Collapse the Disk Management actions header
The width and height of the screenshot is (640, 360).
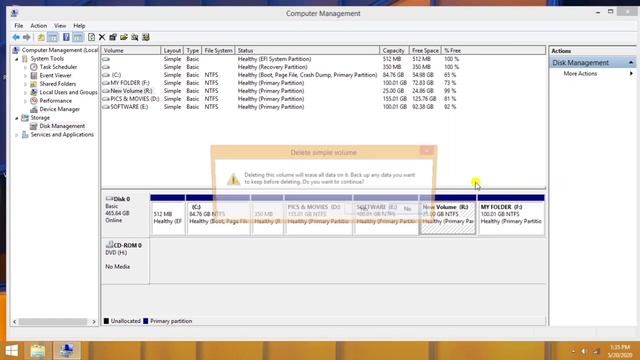coord(631,63)
